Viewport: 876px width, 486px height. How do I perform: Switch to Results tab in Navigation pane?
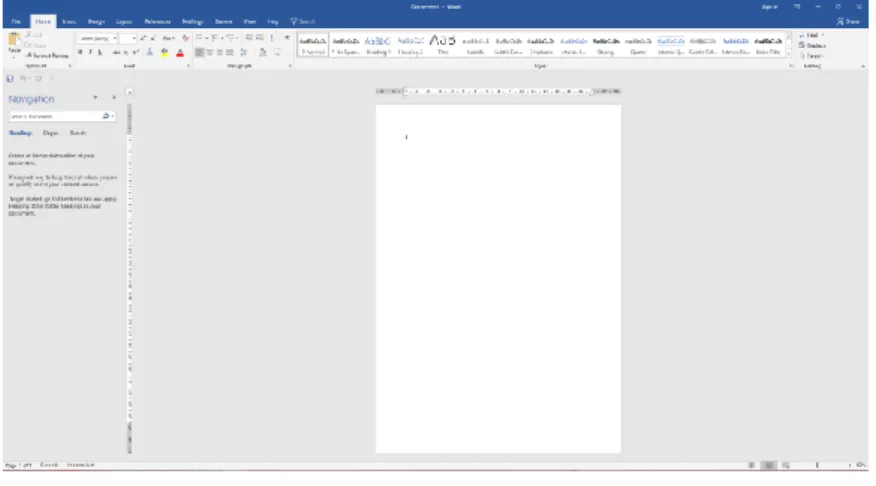coord(78,133)
